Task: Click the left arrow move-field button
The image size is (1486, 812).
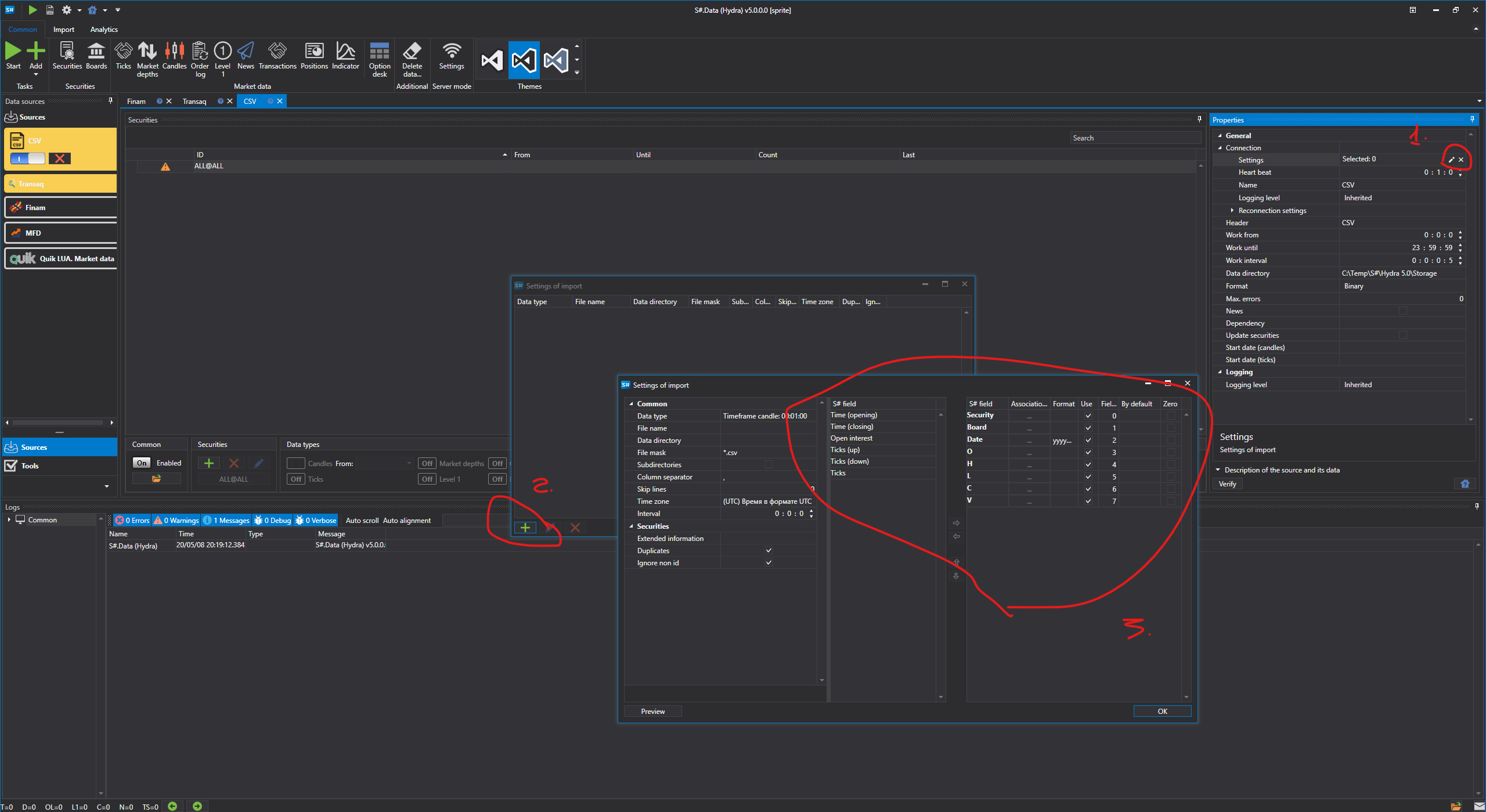Action: [x=956, y=536]
